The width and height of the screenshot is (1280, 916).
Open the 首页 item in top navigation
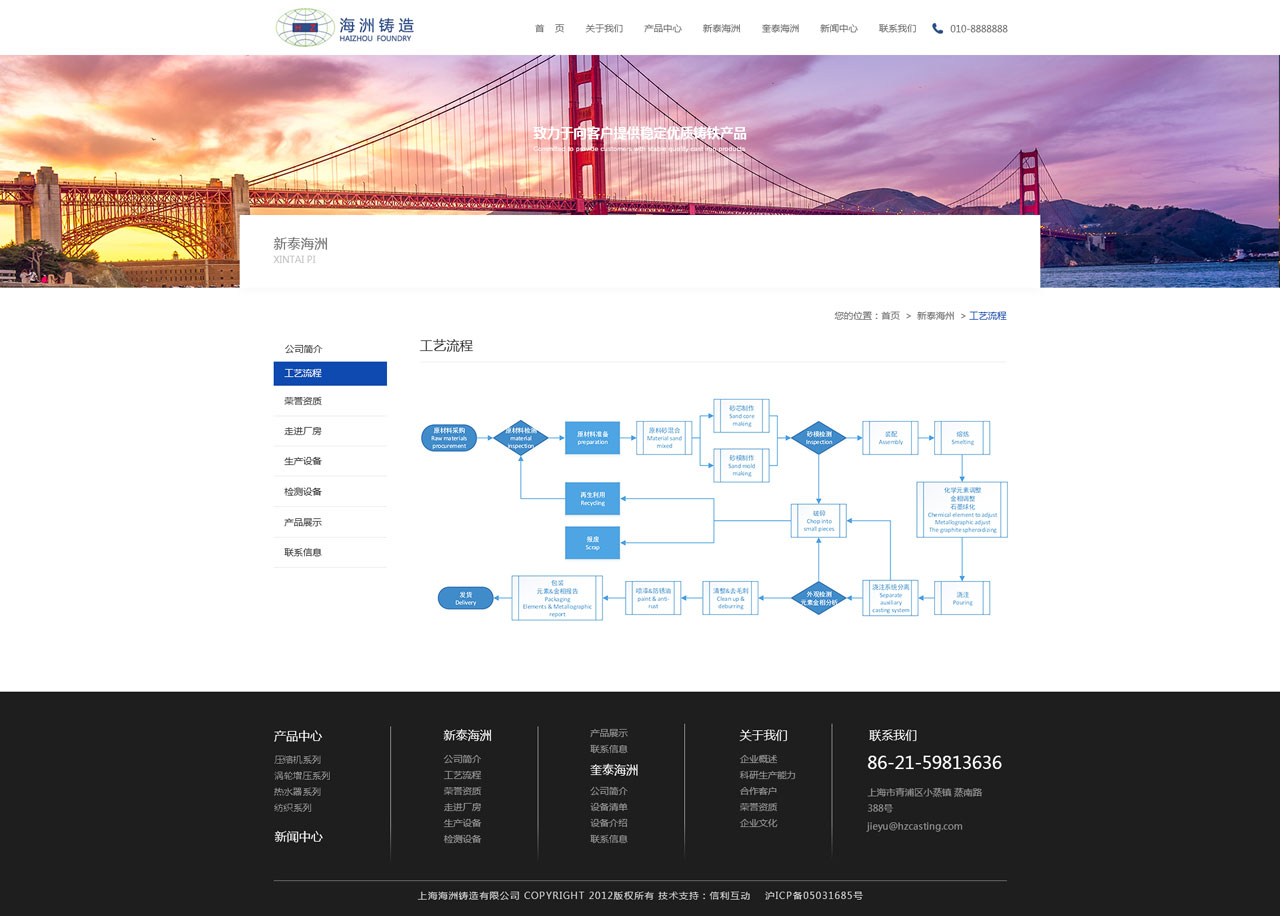tap(549, 29)
